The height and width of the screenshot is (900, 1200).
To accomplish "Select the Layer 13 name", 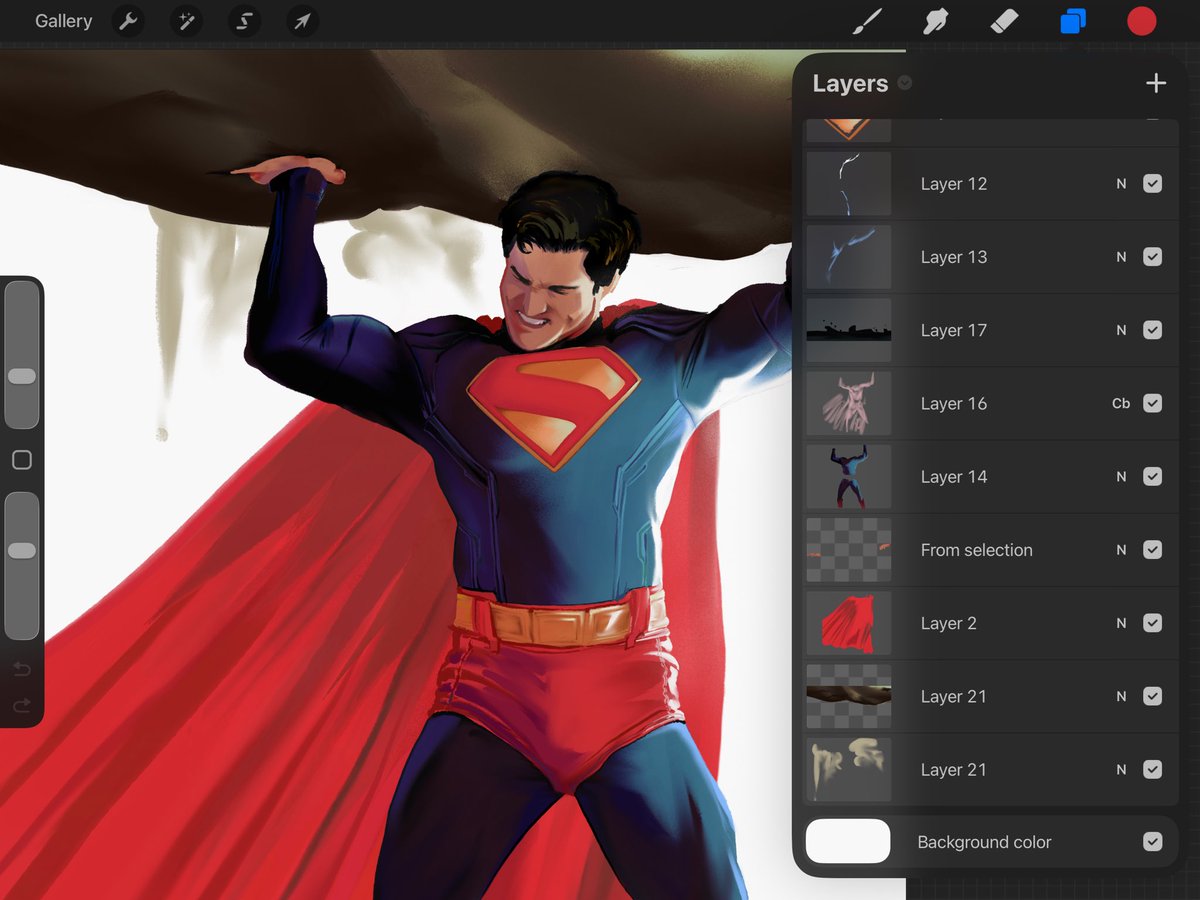I will coord(954,257).
